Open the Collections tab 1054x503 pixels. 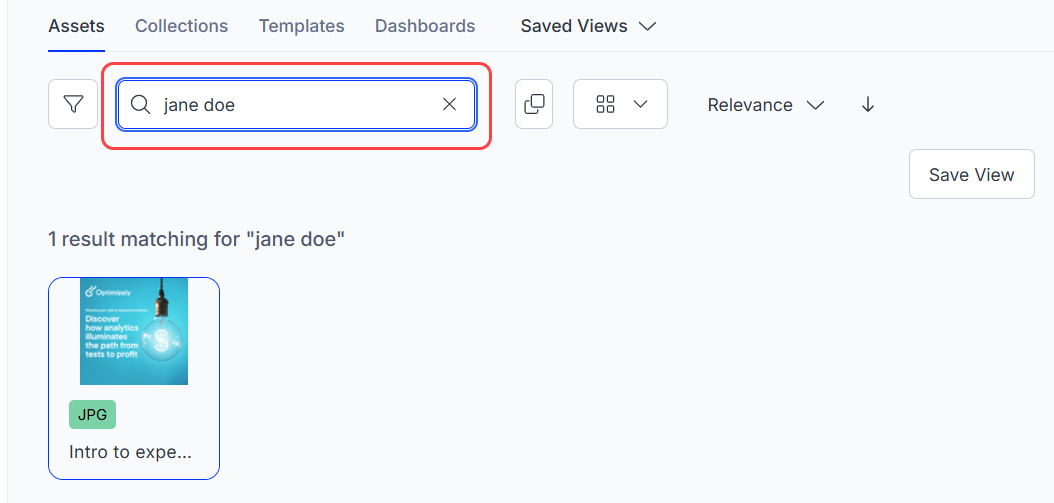point(181,26)
